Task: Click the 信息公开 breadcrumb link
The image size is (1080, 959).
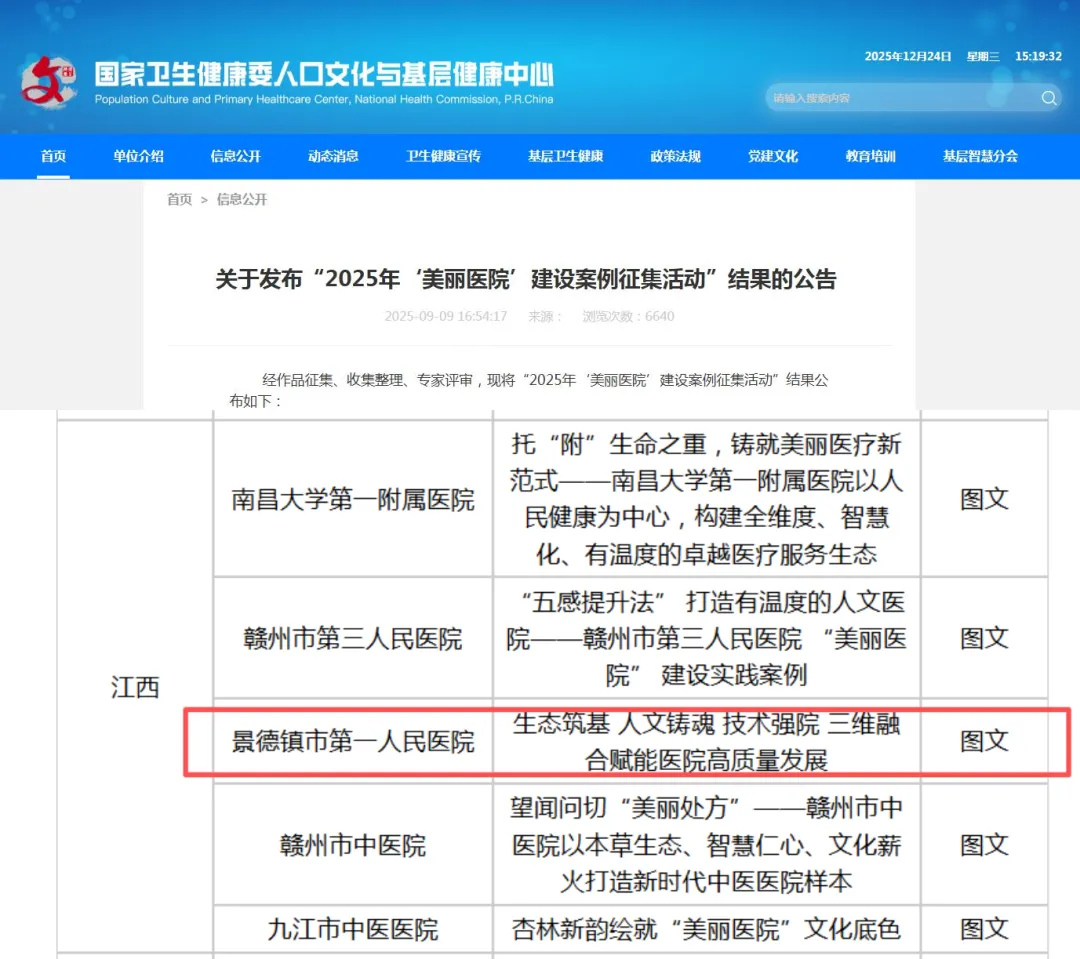Action: point(242,200)
